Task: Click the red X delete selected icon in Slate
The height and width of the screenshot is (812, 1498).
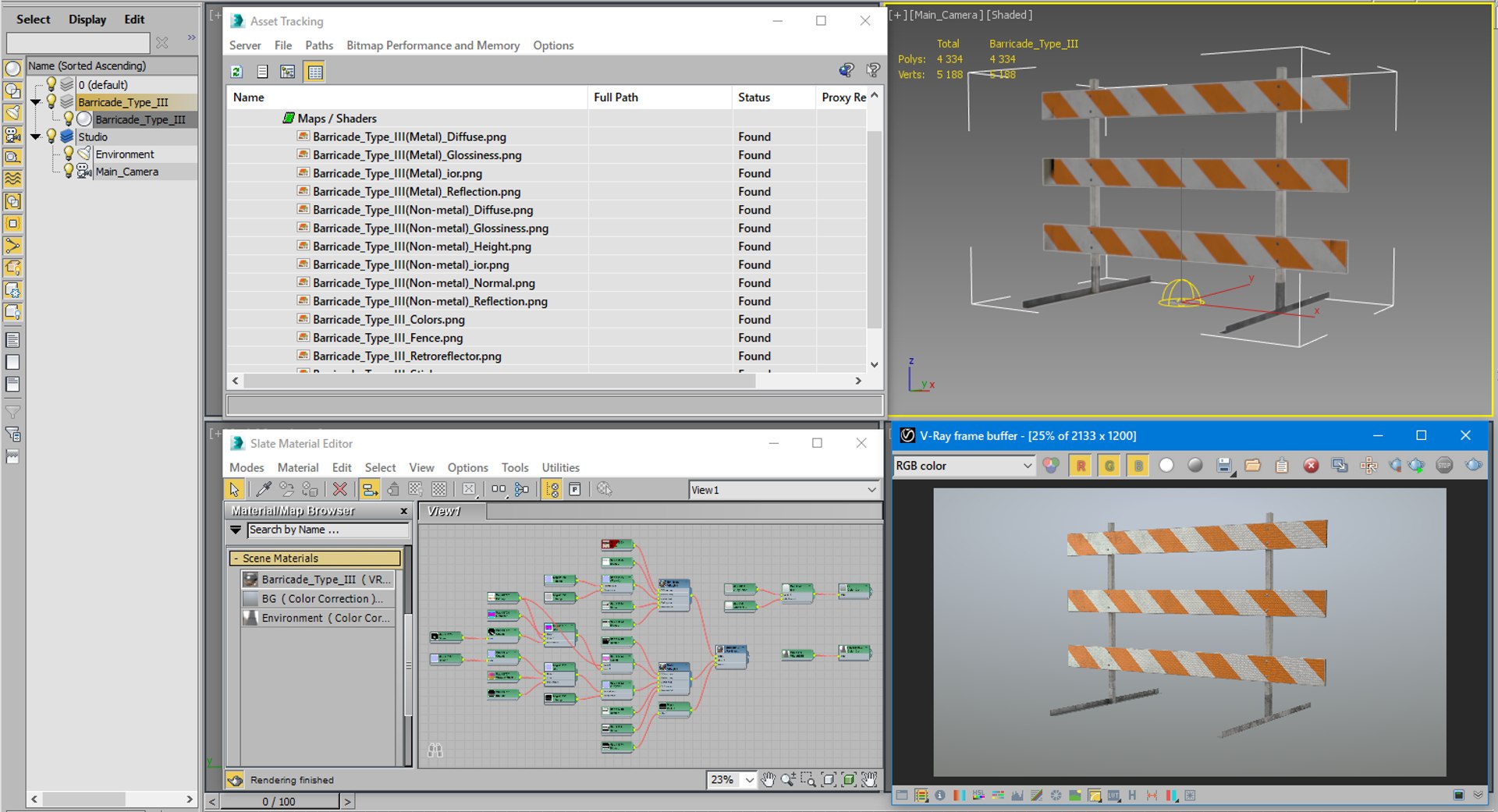Action: pyautogui.click(x=339, y=489)
